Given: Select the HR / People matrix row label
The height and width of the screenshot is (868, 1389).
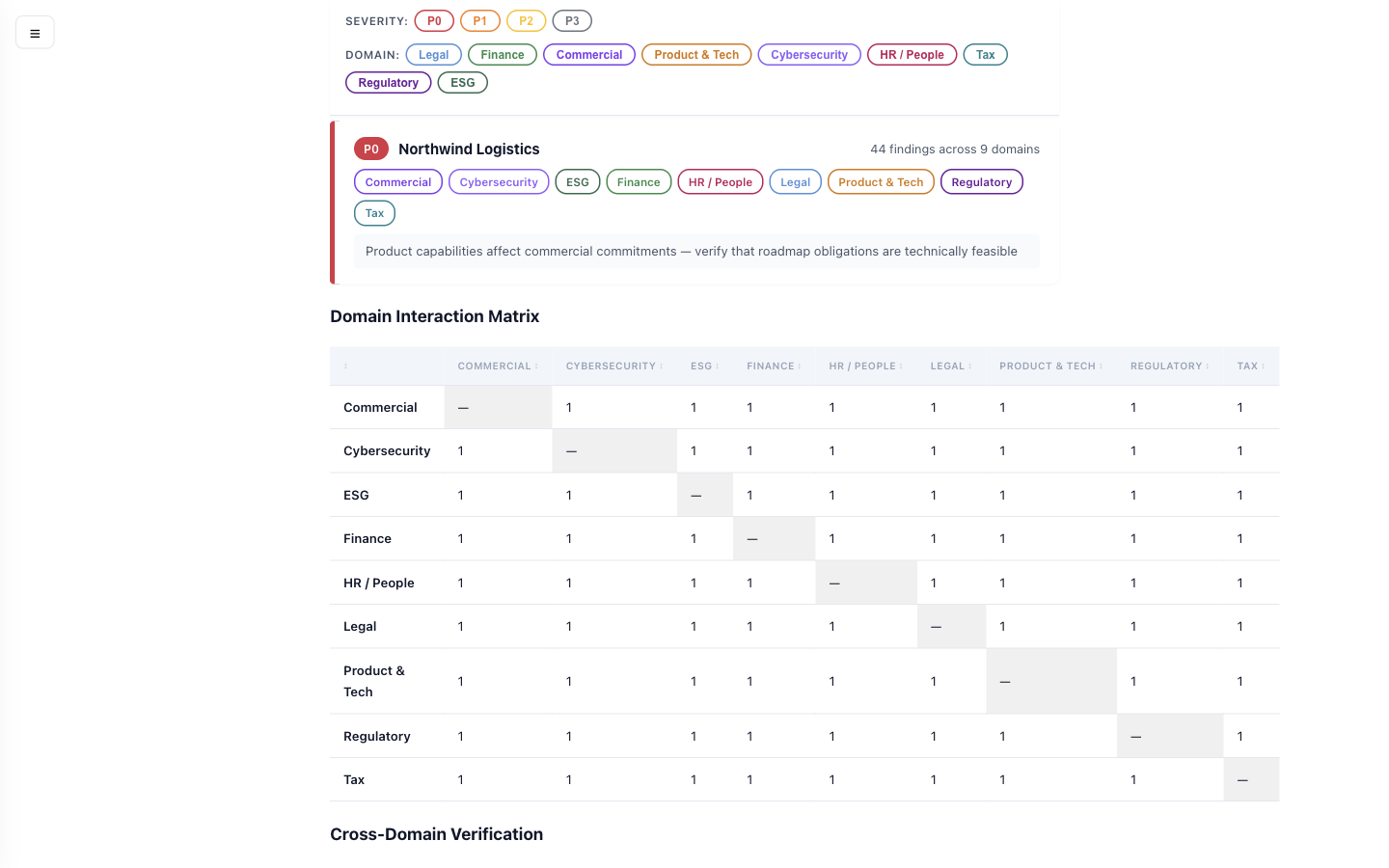Looking at the screenshot, I should (x=379, y=583).
